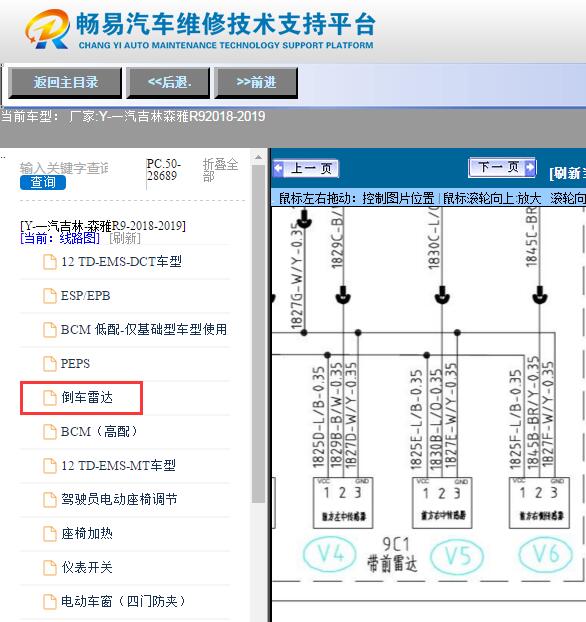Open 电动车窗（四门防夹）entry
The height and width of the screenshot is (622, 586).
pos(123,601)
